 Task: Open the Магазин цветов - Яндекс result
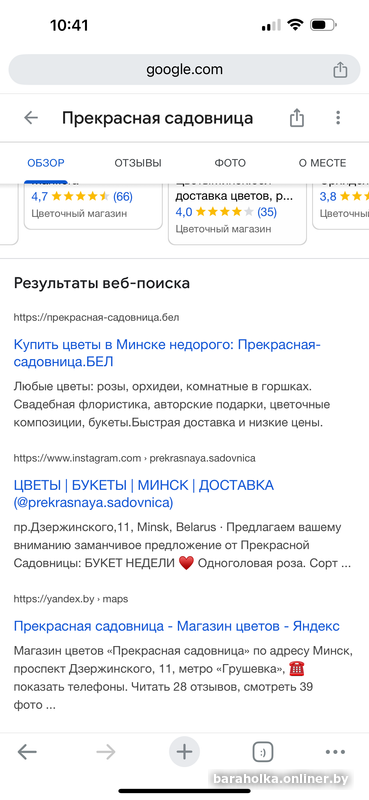point(177,626)
